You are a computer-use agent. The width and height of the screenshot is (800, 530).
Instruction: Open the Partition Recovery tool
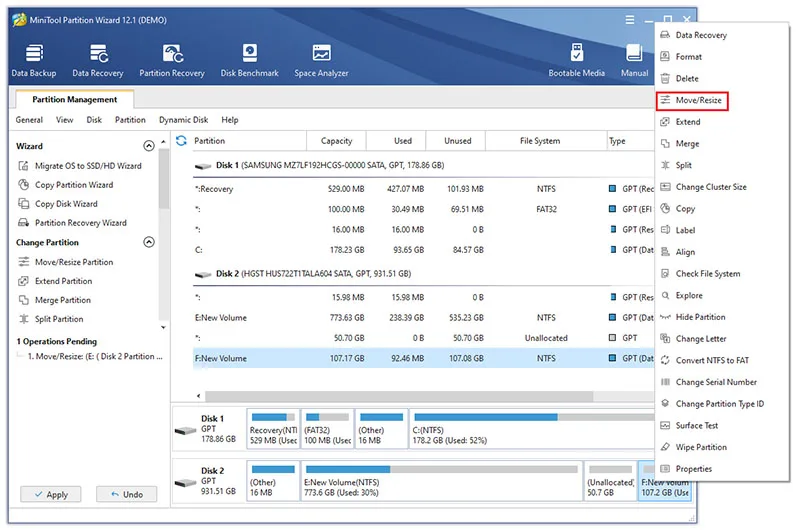172,61
